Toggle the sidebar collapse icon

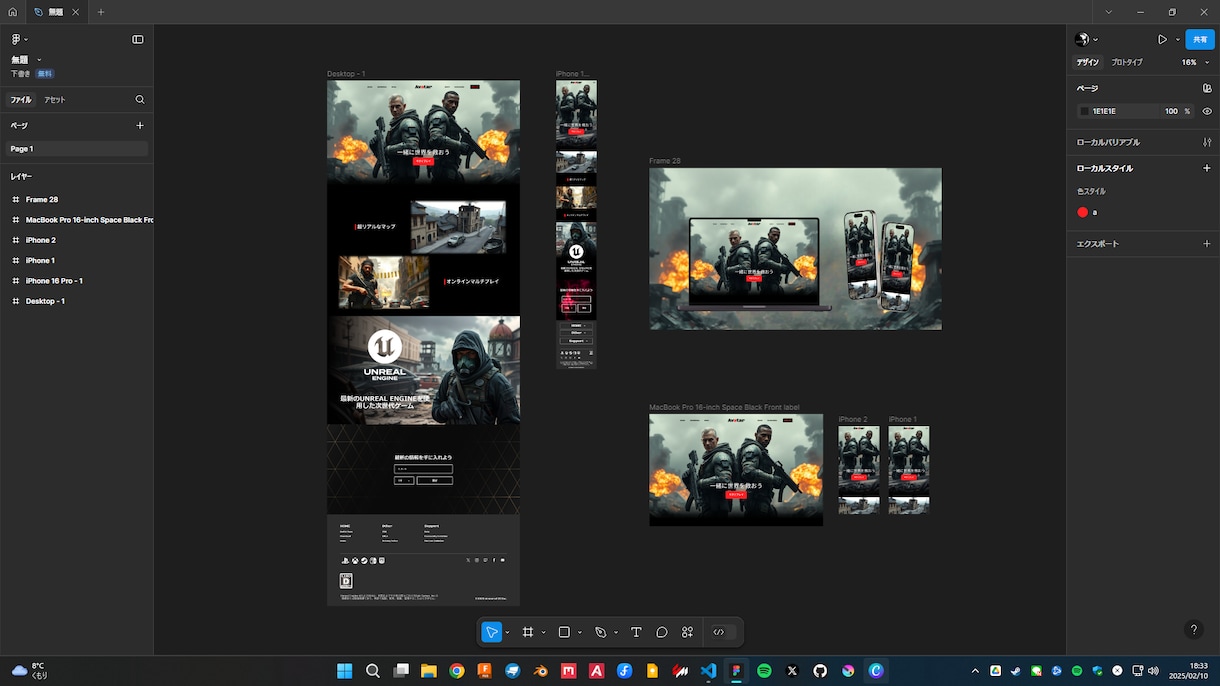(x=138, y=39)
